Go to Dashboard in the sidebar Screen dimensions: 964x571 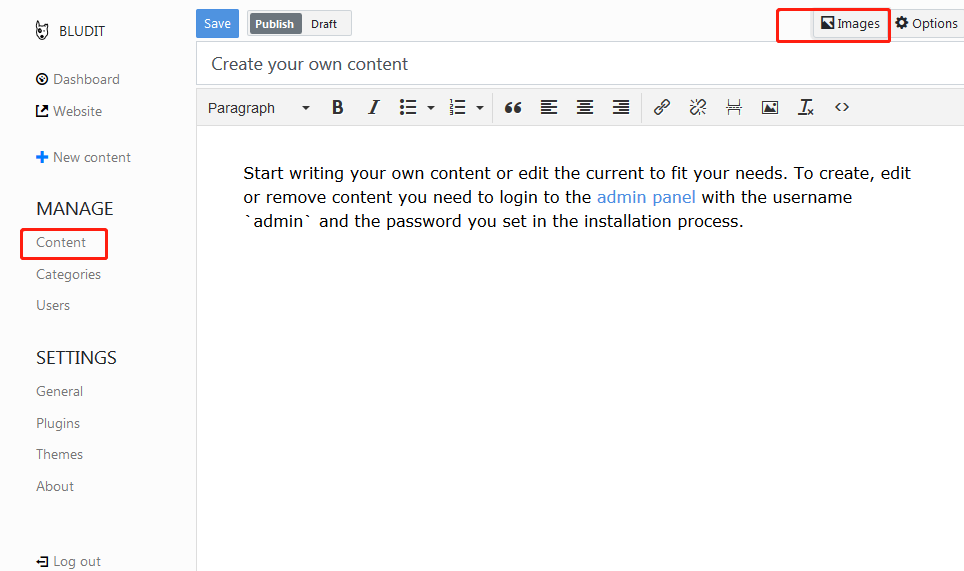coord(77,79)
